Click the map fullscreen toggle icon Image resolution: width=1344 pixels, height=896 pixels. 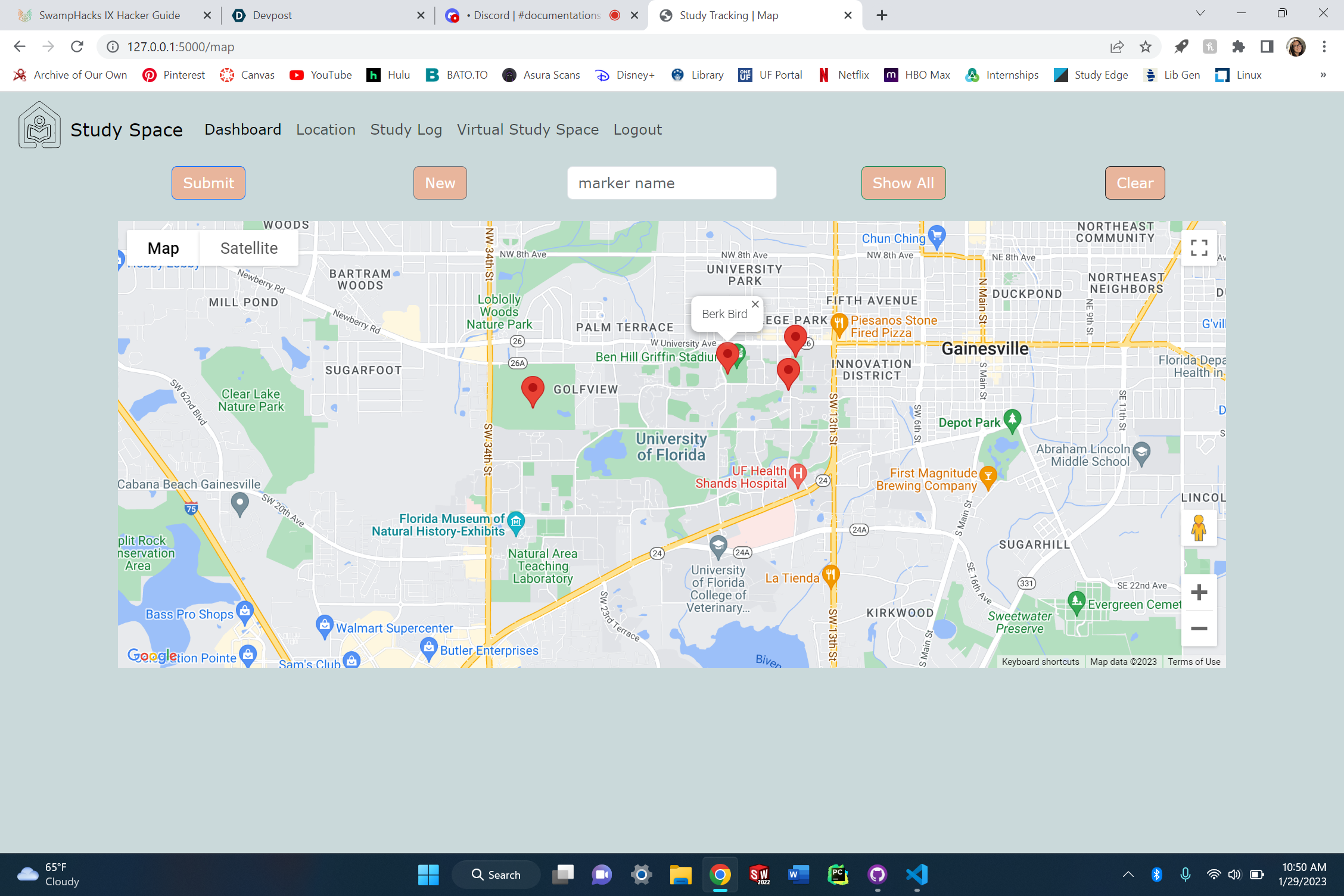tap(1199, 248)
